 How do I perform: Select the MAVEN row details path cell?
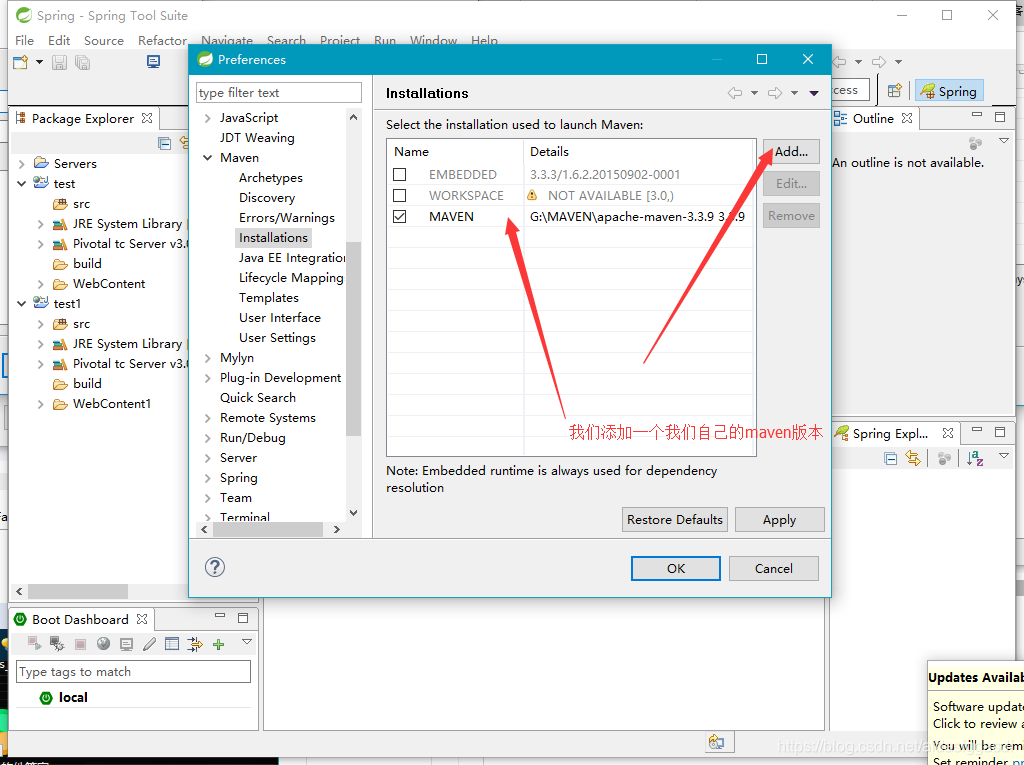637,216
